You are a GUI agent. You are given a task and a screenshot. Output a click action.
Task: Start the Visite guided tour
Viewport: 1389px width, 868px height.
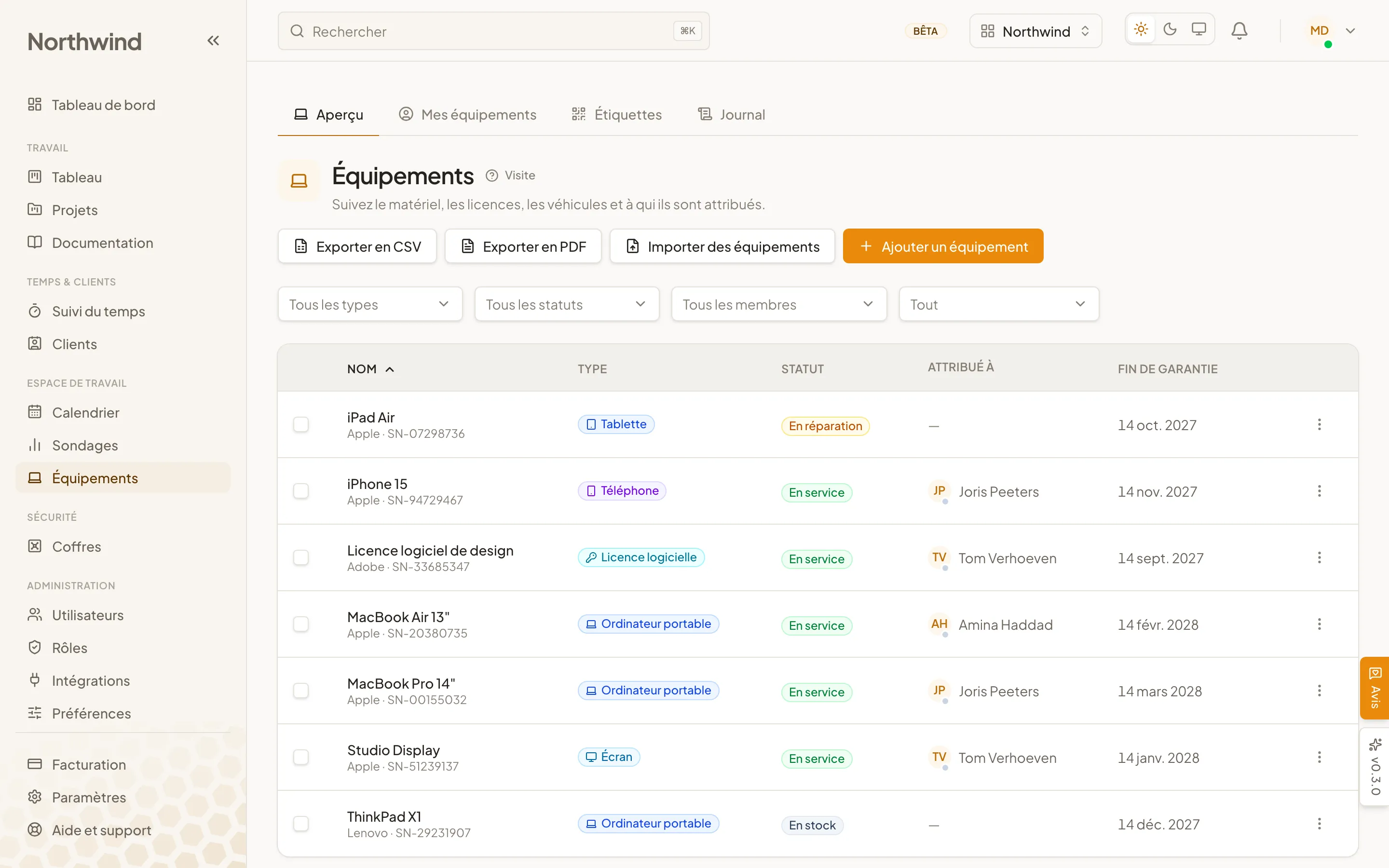pyautogui.click(x=510, y=175)
